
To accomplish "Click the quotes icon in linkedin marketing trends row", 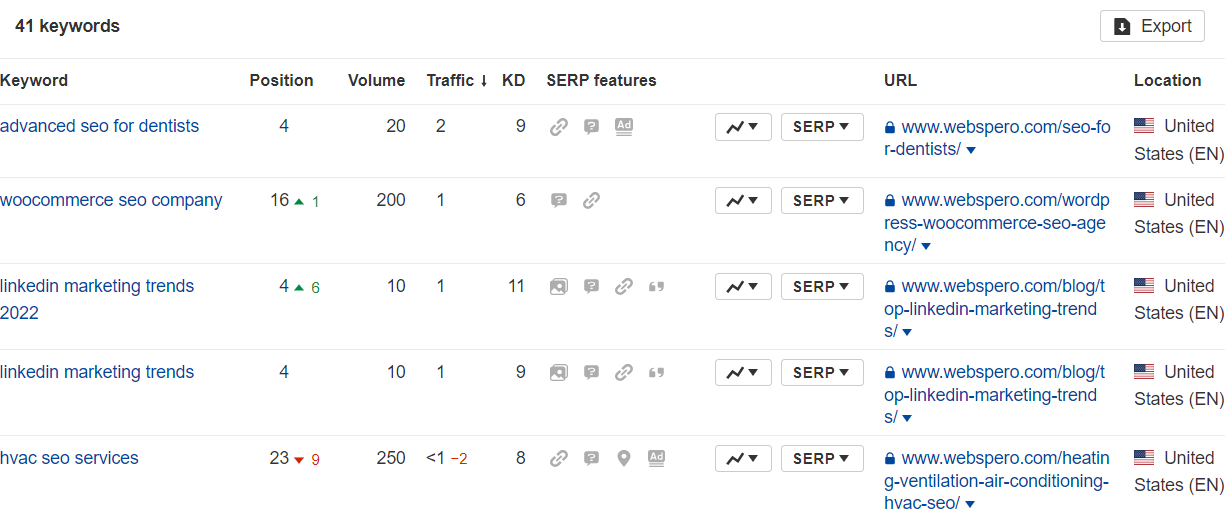I will click(x=656, y=372).
